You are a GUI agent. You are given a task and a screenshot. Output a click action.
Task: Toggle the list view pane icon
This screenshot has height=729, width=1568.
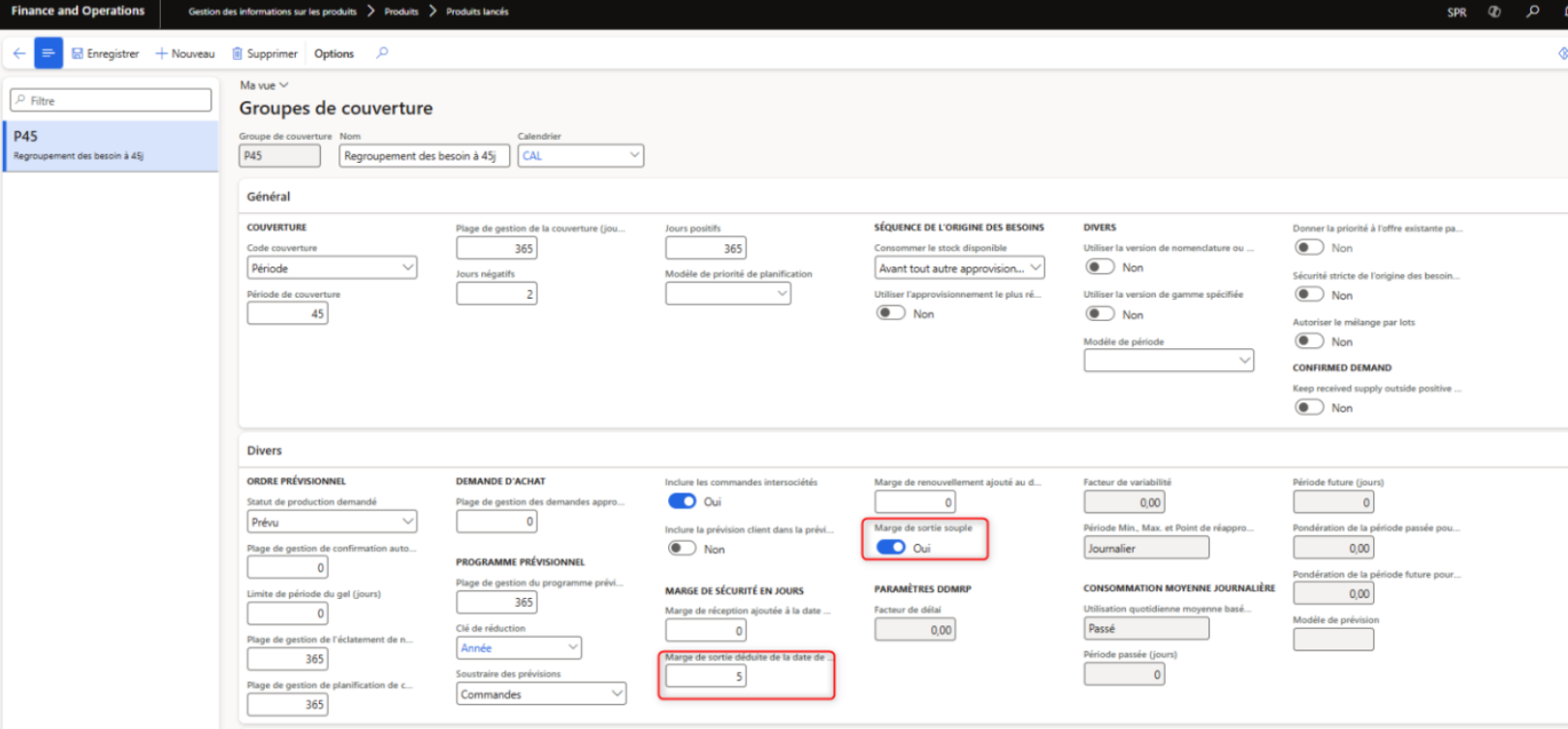(48, 53)
